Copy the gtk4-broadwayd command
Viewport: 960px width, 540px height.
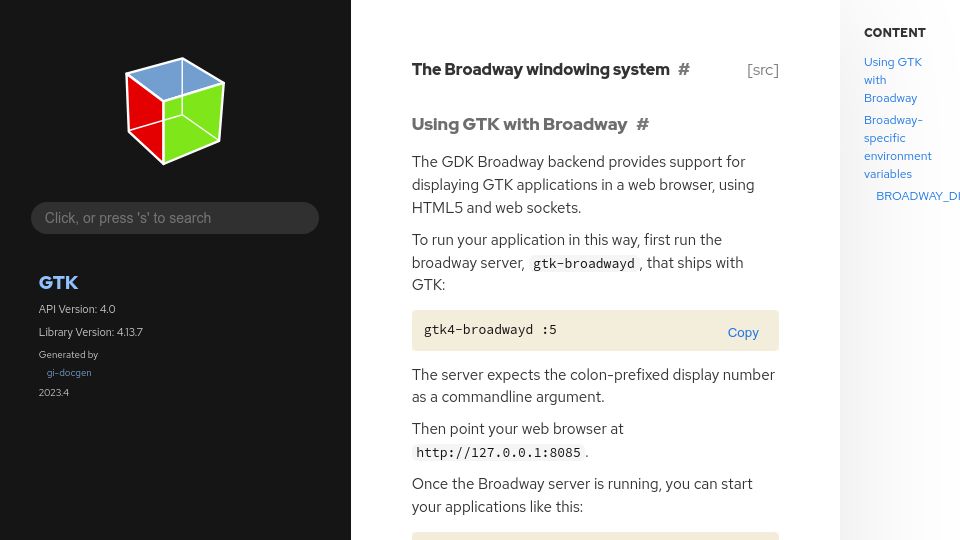click(743, 332)
